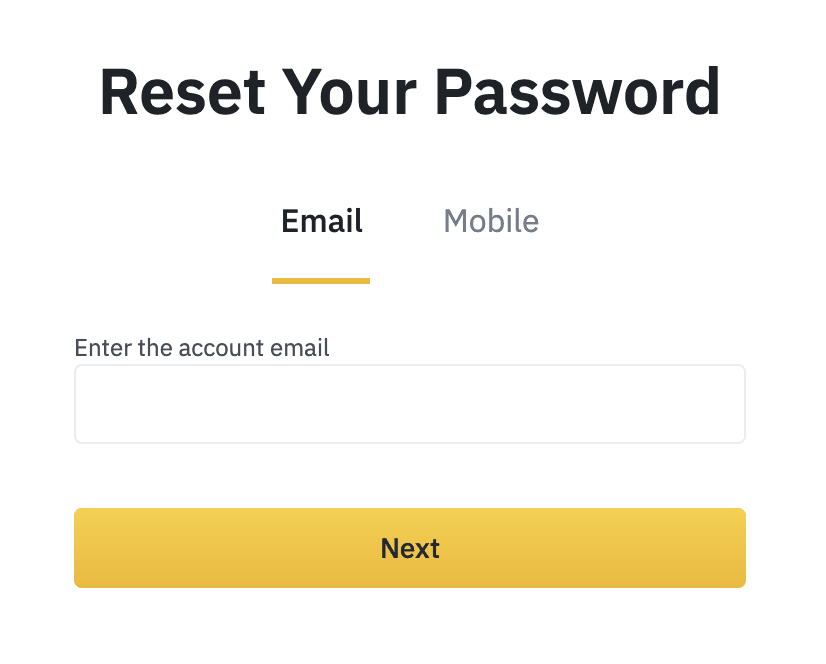This screenshot has height=664, width=826.
Task: Switch to the Mobile tab
Action: click(x=490, y=221)
